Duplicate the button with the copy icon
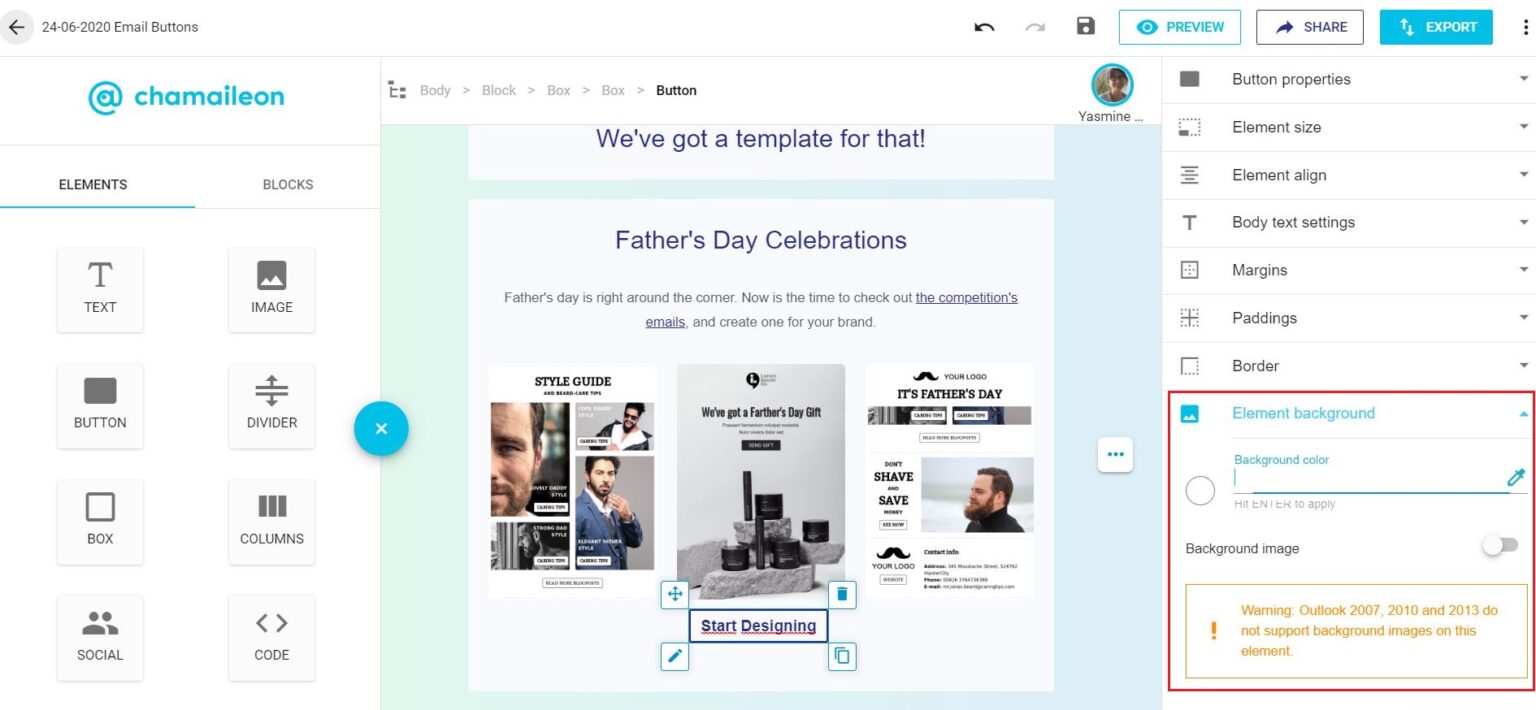Viewport: 1536px width, 710px height. click(841, 656)
